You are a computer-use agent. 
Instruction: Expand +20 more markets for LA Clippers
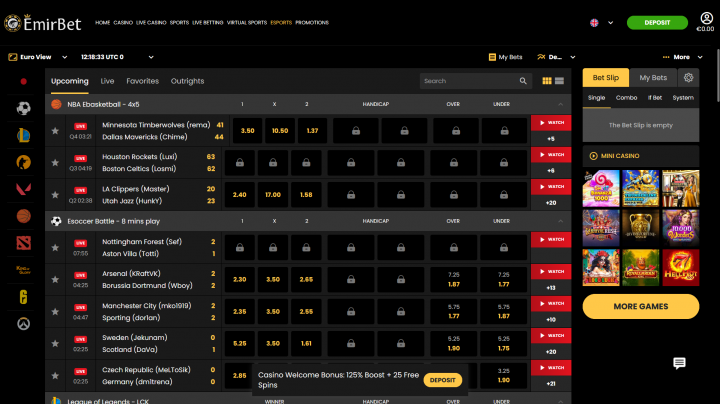[x=551, y=203]
